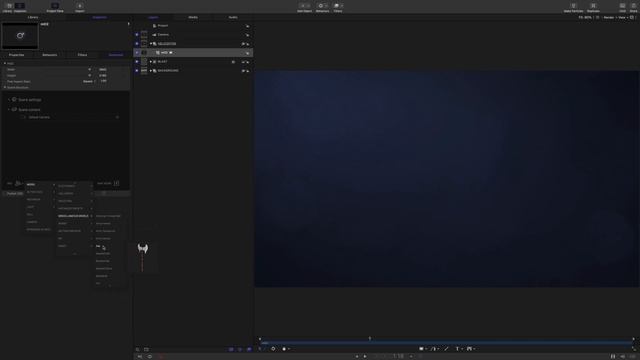Screen dimensions: 640x360
Task: Select the Text tool in canvas toolbar
Action: point(458,349)
